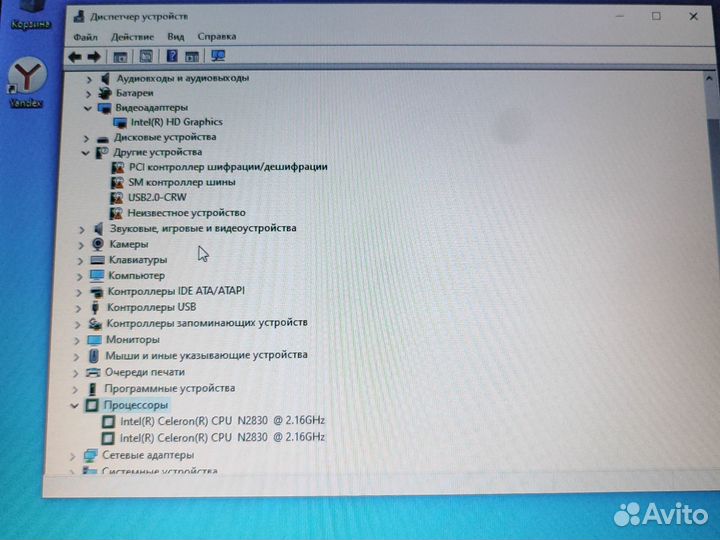Open the Yandex browser desktop shortcut
The image size is (720, 540).
point(26,83)
